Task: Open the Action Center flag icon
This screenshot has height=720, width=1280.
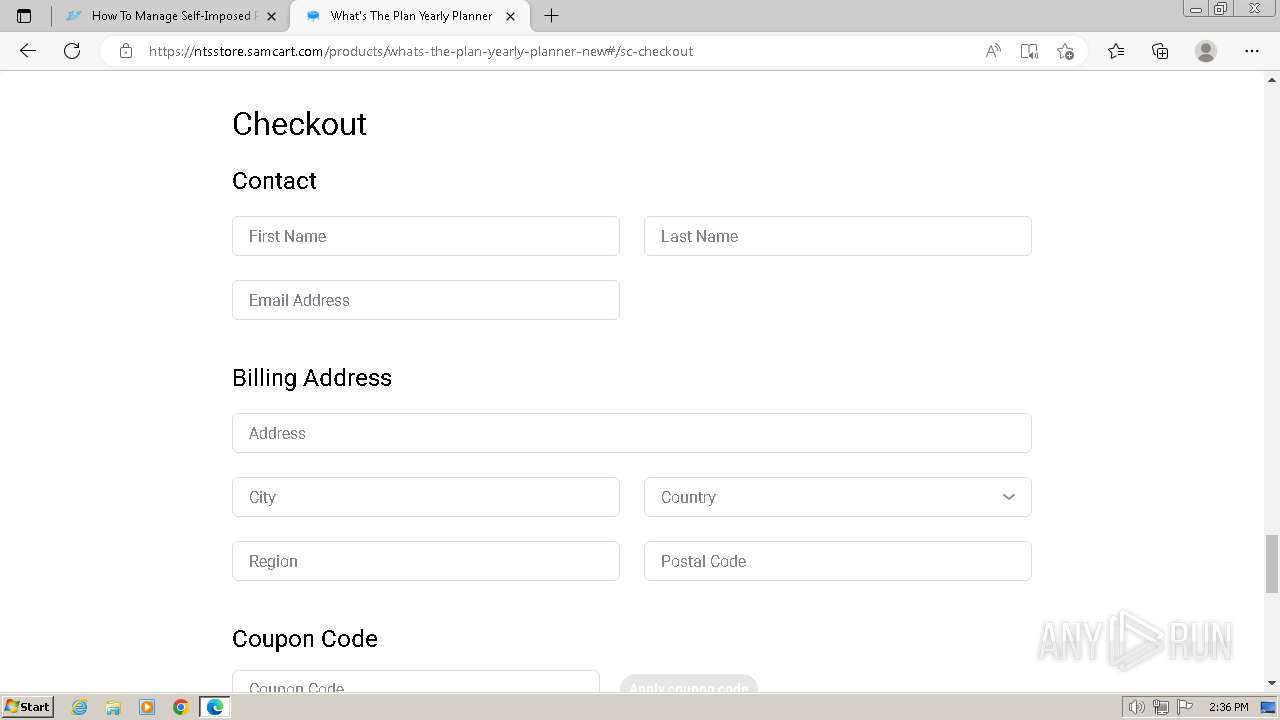Action: [1185, 707]
